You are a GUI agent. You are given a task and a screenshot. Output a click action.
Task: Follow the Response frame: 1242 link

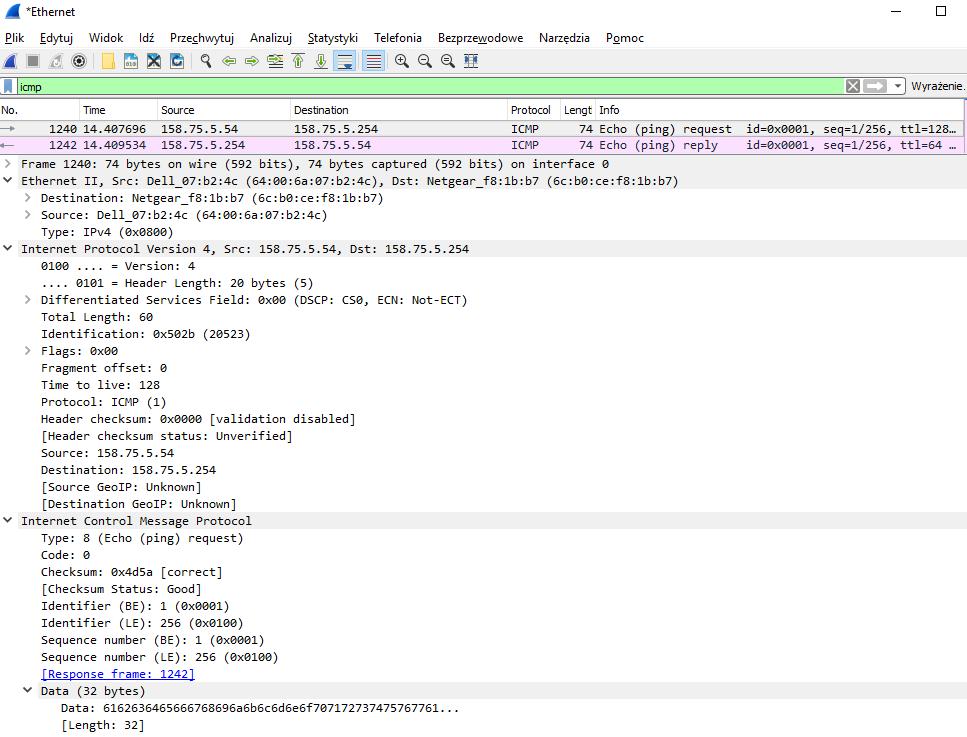pyautogui.click(x=118, y=674)
